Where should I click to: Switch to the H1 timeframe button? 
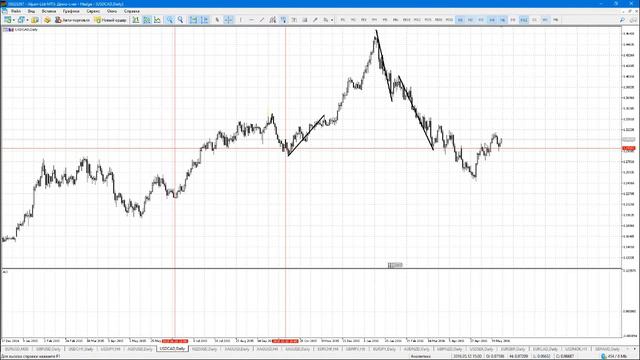tap(460, 20)
